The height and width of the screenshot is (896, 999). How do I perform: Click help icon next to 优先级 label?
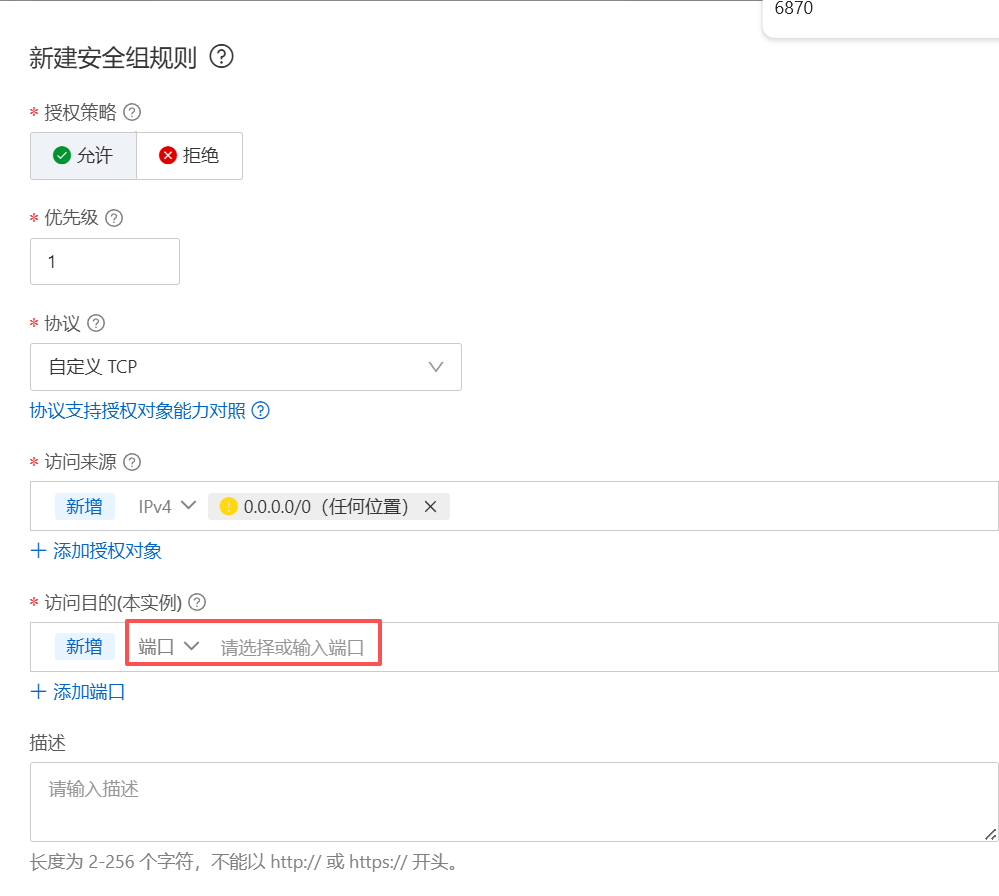114,218
